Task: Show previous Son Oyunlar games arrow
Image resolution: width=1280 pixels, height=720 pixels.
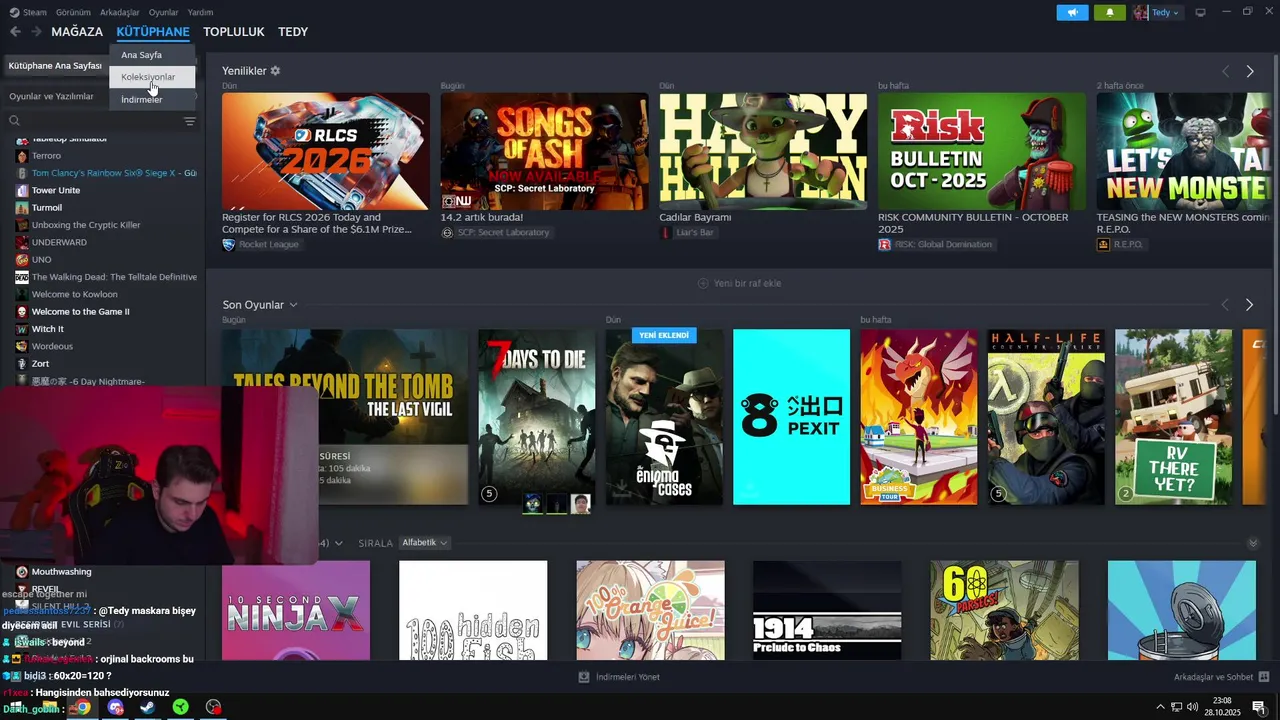Action: pyautogui.click(x=1225, y=304)
